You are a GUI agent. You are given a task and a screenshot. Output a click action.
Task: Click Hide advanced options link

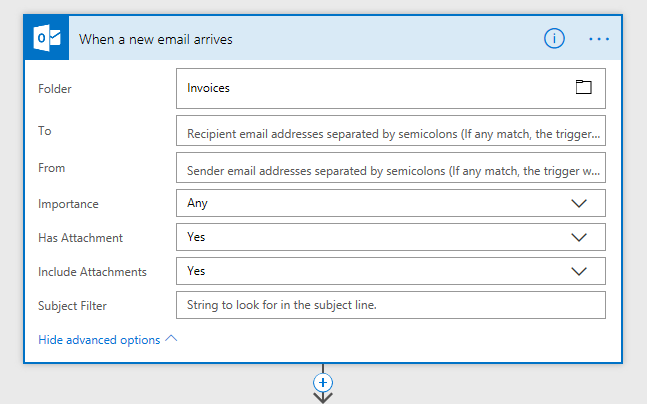pos(99,340)
